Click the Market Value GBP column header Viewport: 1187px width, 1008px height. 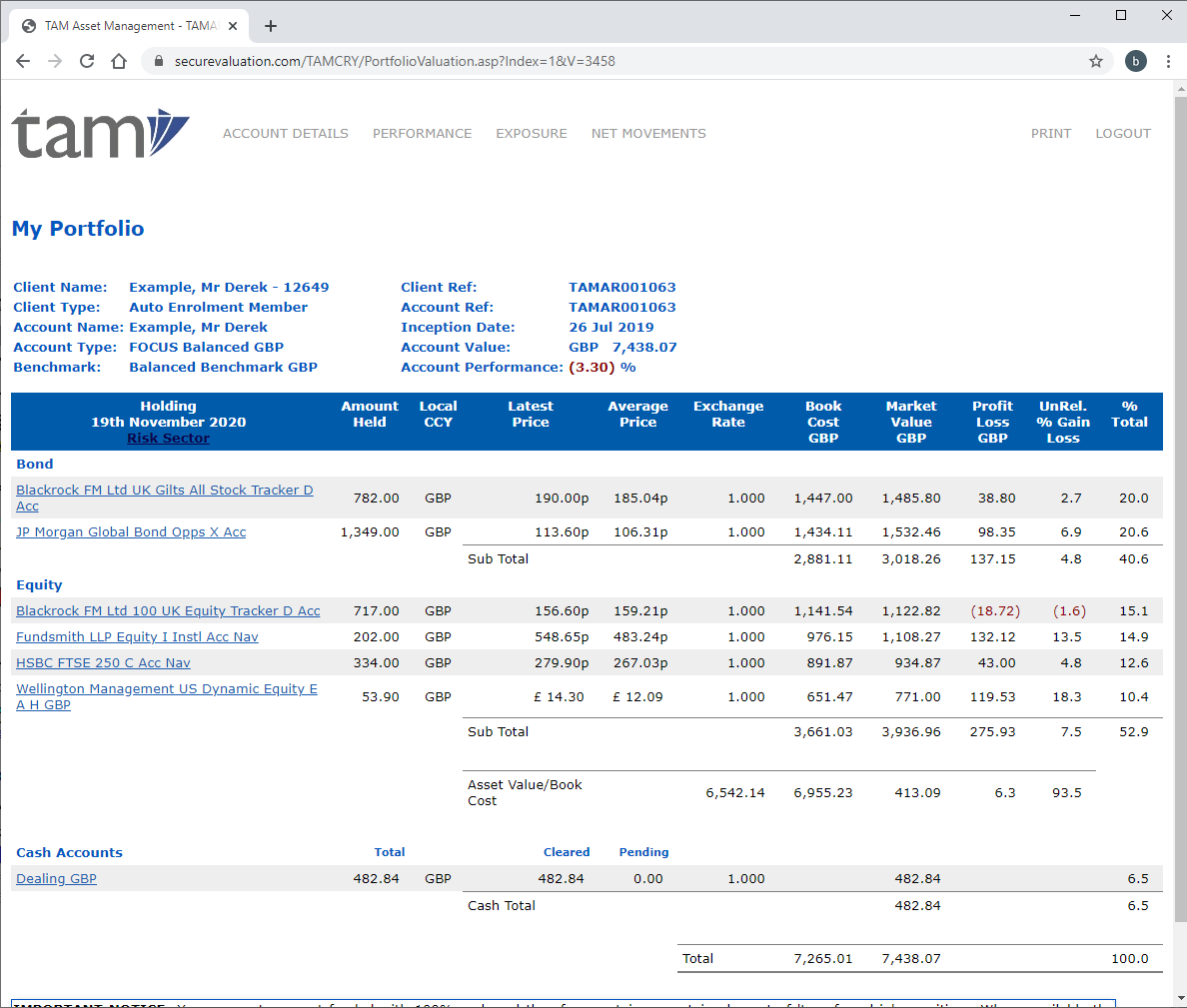click(x=911, y=422)
